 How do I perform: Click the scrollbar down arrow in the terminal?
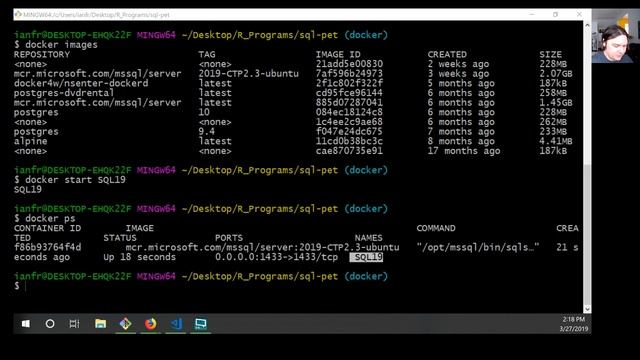[x=587, y=309]
